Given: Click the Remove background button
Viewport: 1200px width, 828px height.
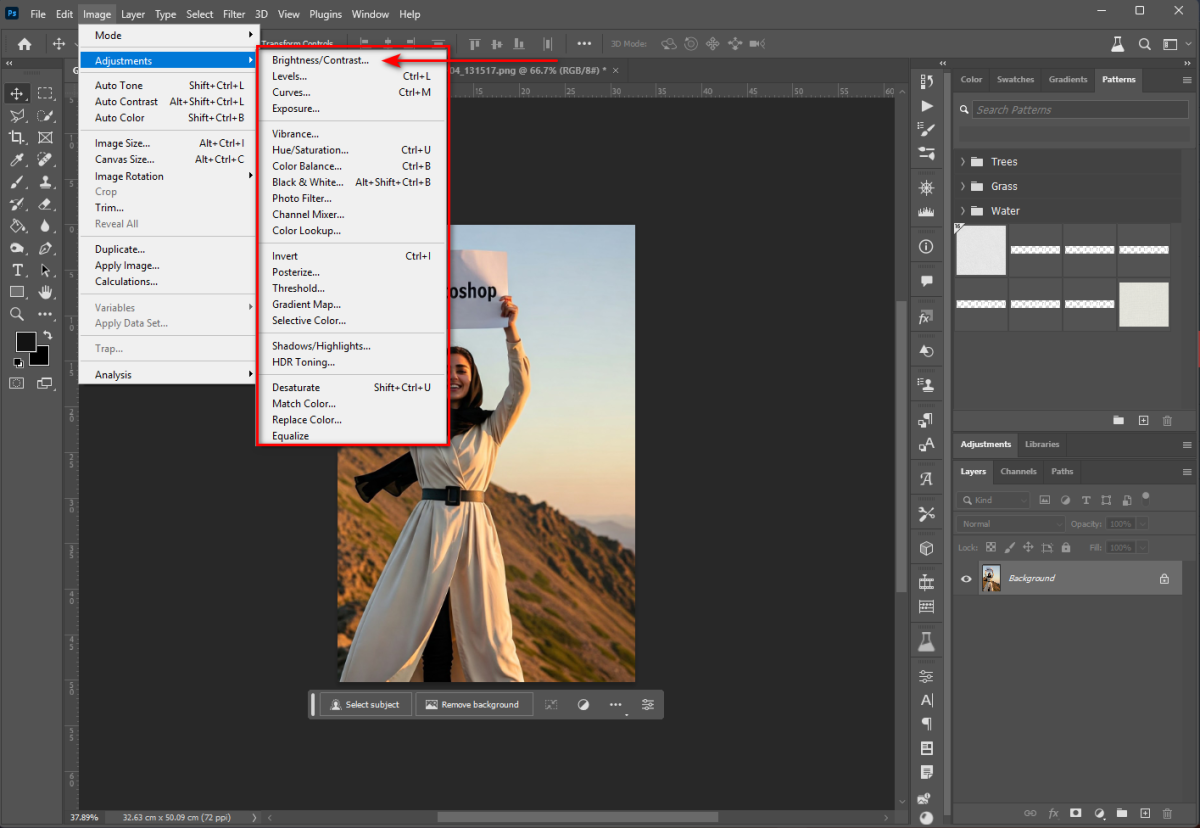Looking at the screenshot, I should click(473, 705).
